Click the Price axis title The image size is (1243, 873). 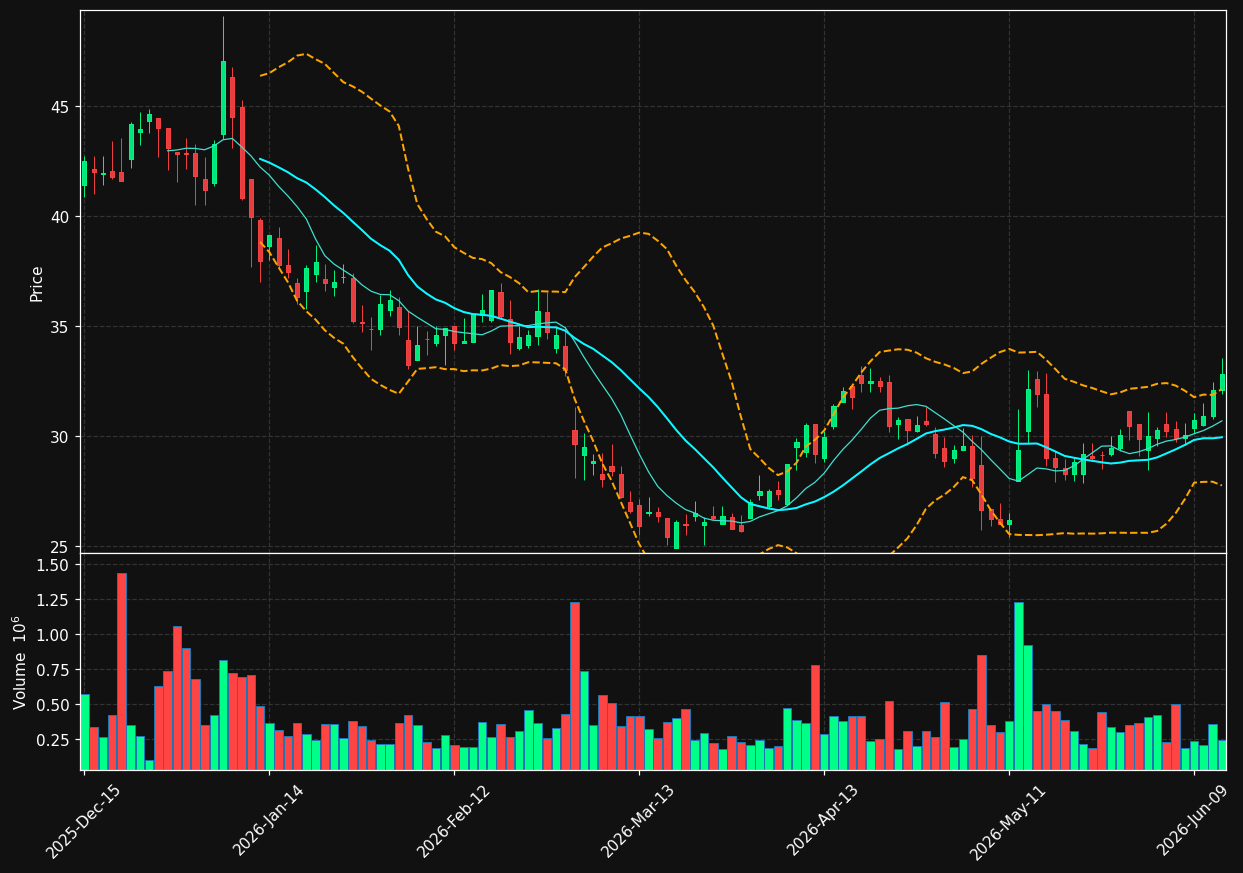coord(37,283)
